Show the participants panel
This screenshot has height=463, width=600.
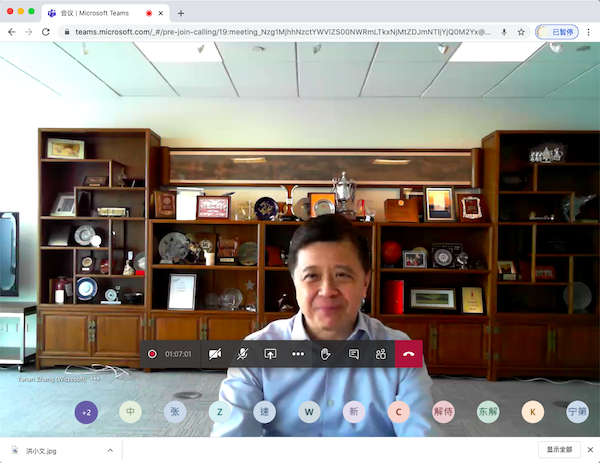coord(381,354)
